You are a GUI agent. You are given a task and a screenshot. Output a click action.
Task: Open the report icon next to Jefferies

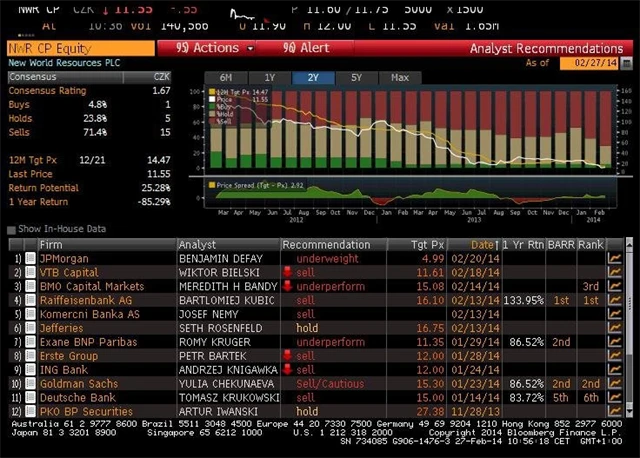(30, 328)
